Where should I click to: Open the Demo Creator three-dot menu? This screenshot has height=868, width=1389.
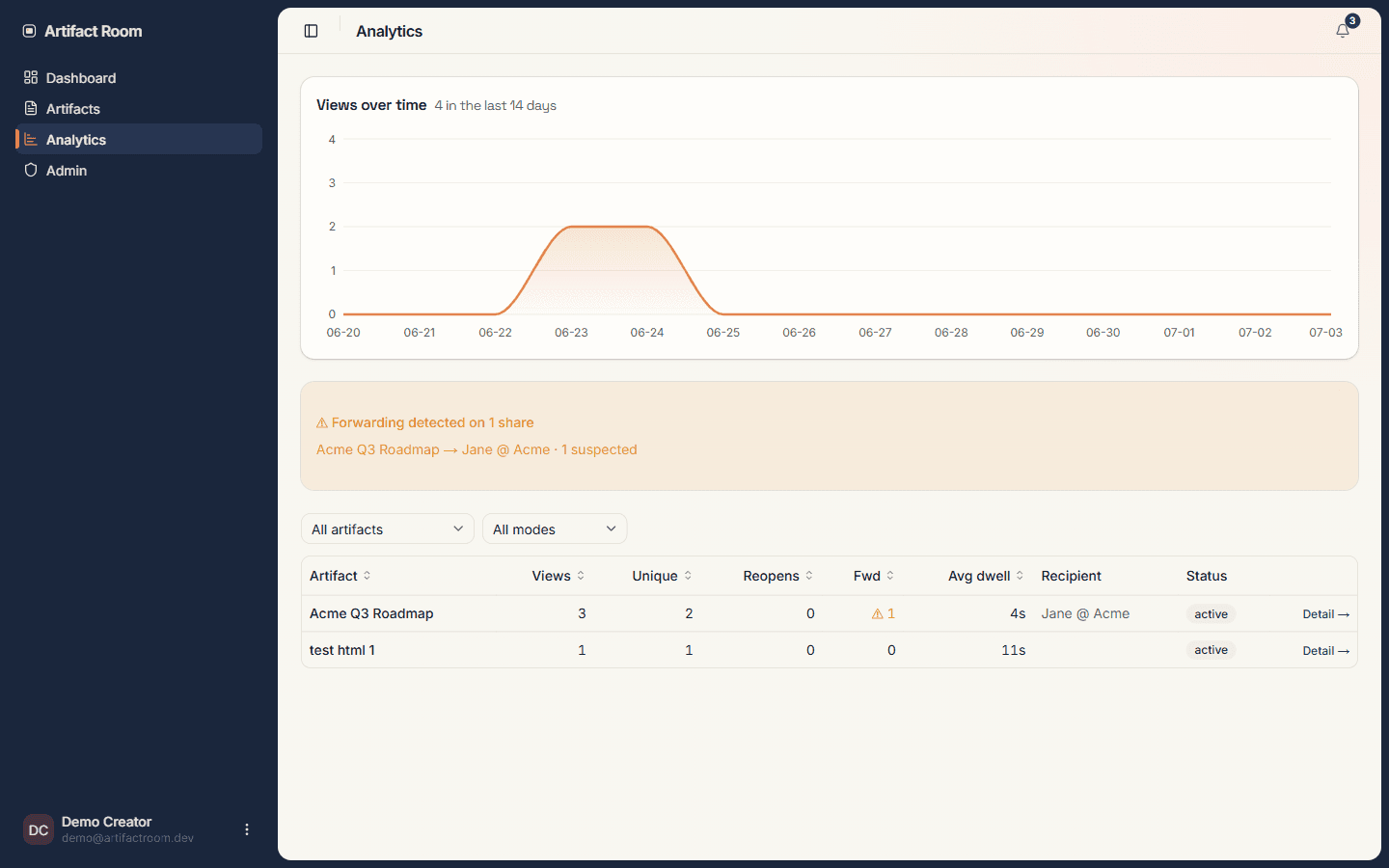[247, 829]
